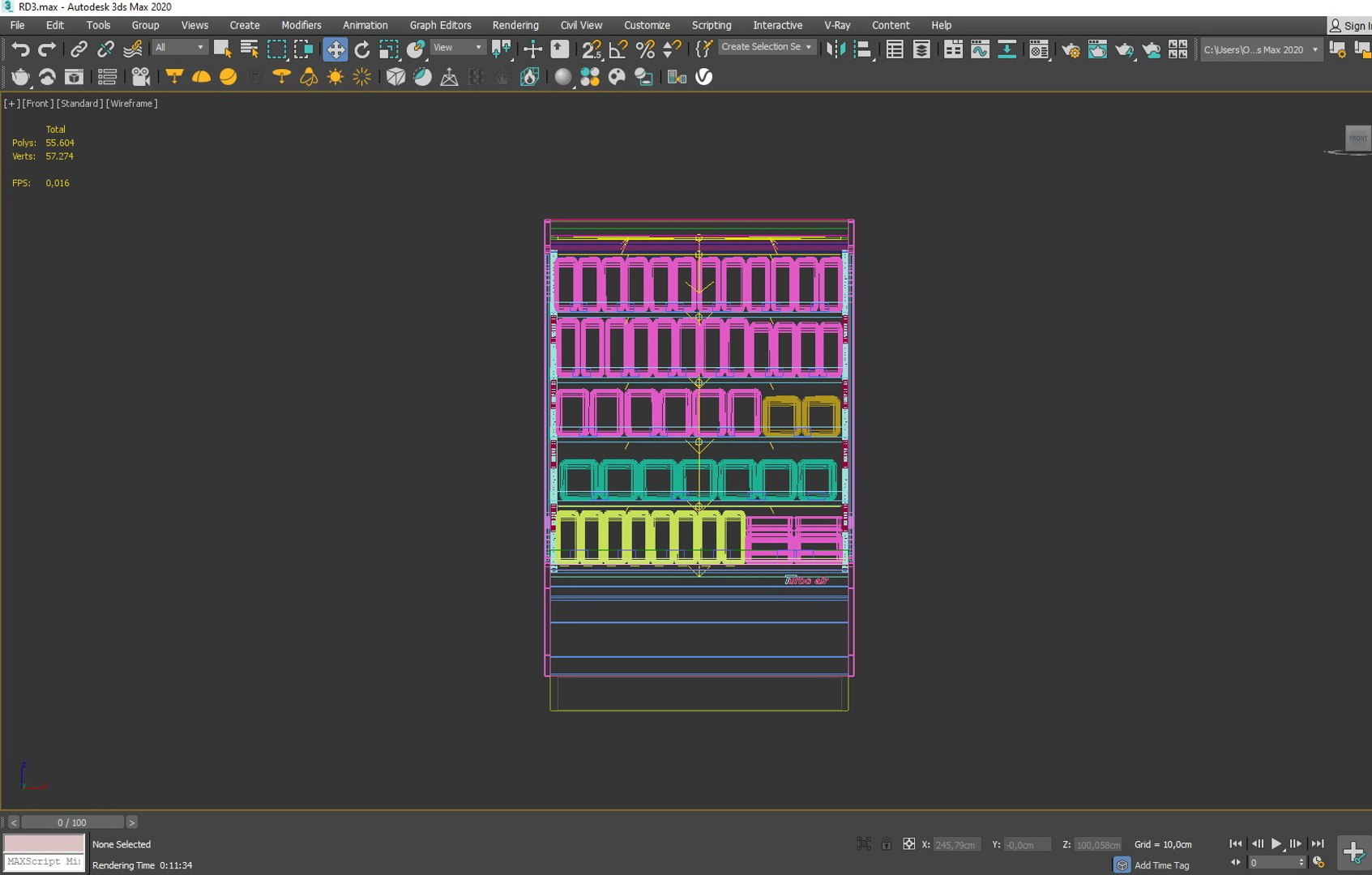Click the Use Pivot Point Center icon

[502, 49]
